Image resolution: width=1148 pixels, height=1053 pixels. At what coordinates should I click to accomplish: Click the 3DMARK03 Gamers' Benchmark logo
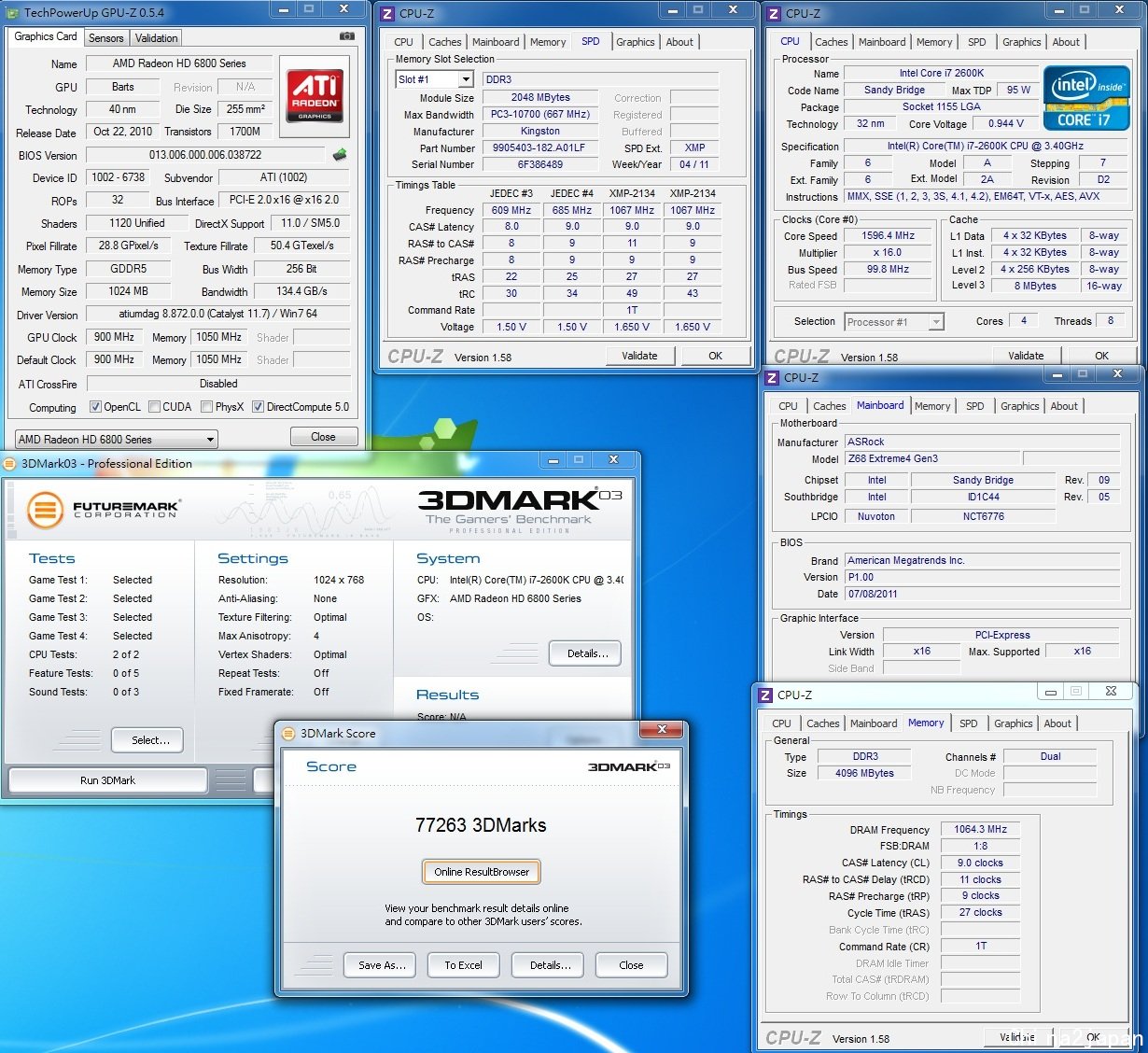click(x=520, y=510)
